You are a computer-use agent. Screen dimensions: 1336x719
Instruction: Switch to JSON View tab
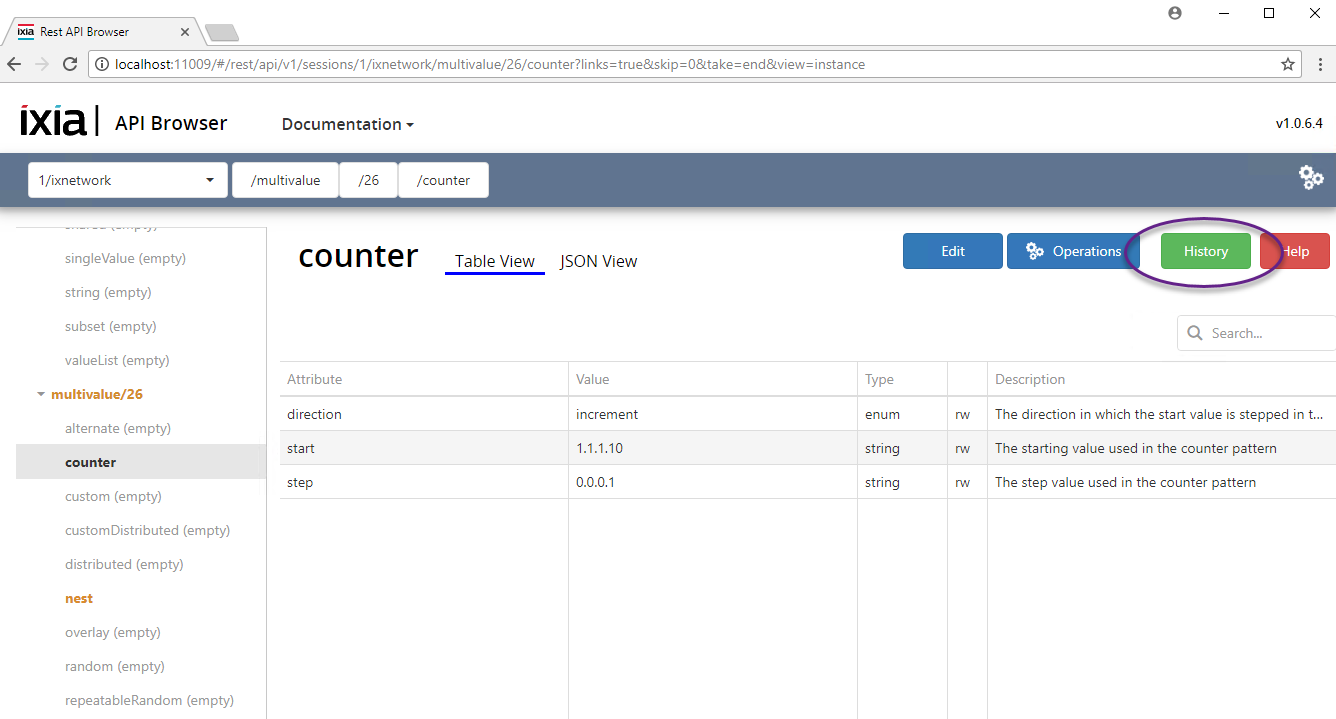598,261
